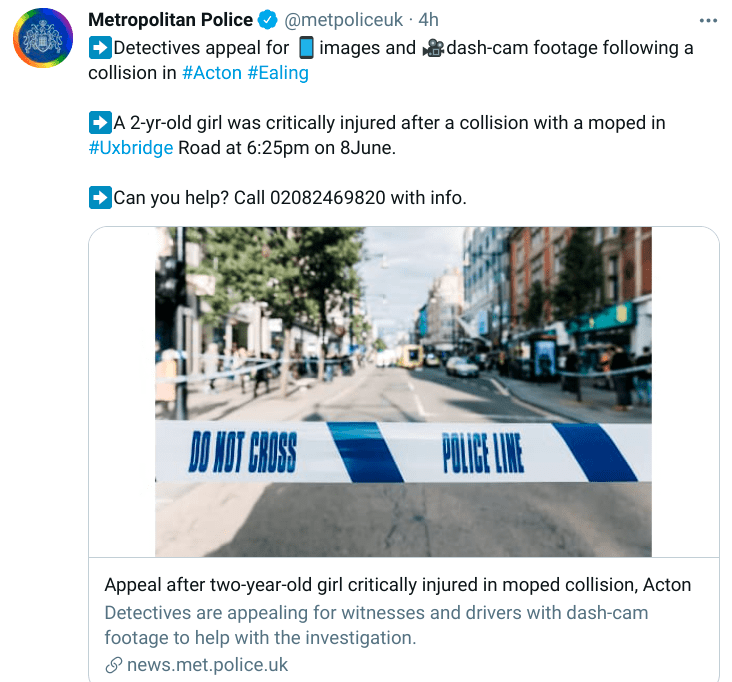Click the 4h tweet timestamp
Viewport: 732px width, 682px height.
(428, 20)
